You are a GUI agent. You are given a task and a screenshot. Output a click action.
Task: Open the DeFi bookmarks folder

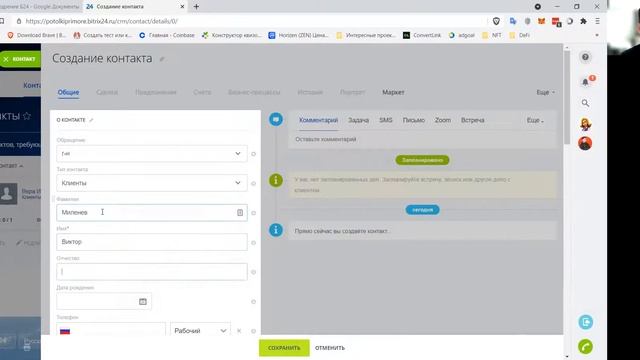coord(520,36)
